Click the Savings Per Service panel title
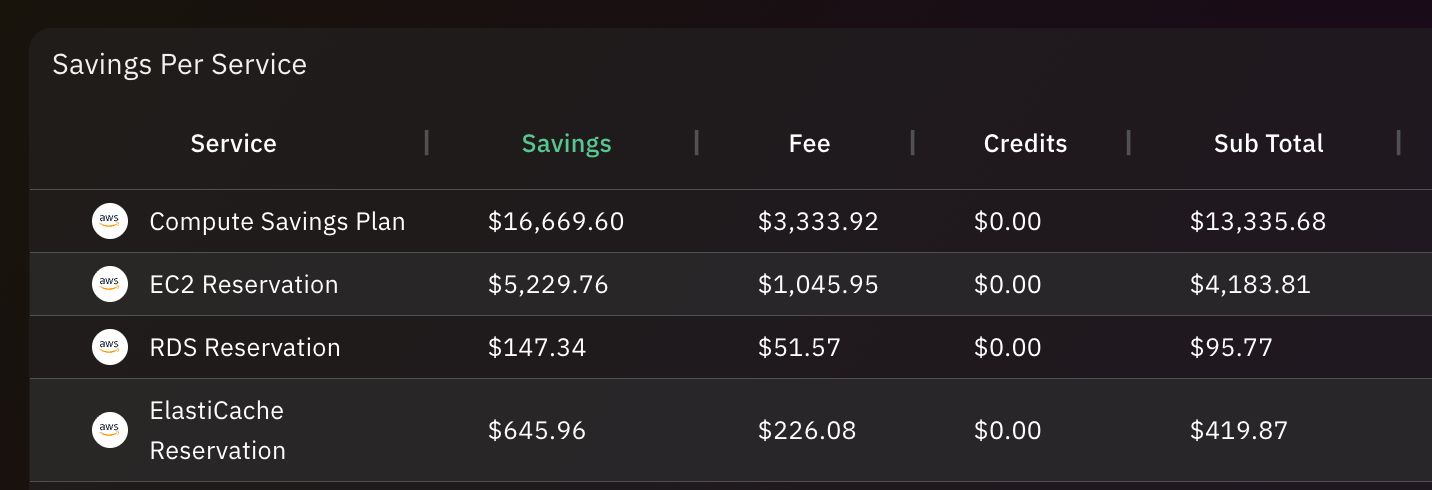Image resolution: width=1432 pixels, height=490 pixels. coord(179,65)
